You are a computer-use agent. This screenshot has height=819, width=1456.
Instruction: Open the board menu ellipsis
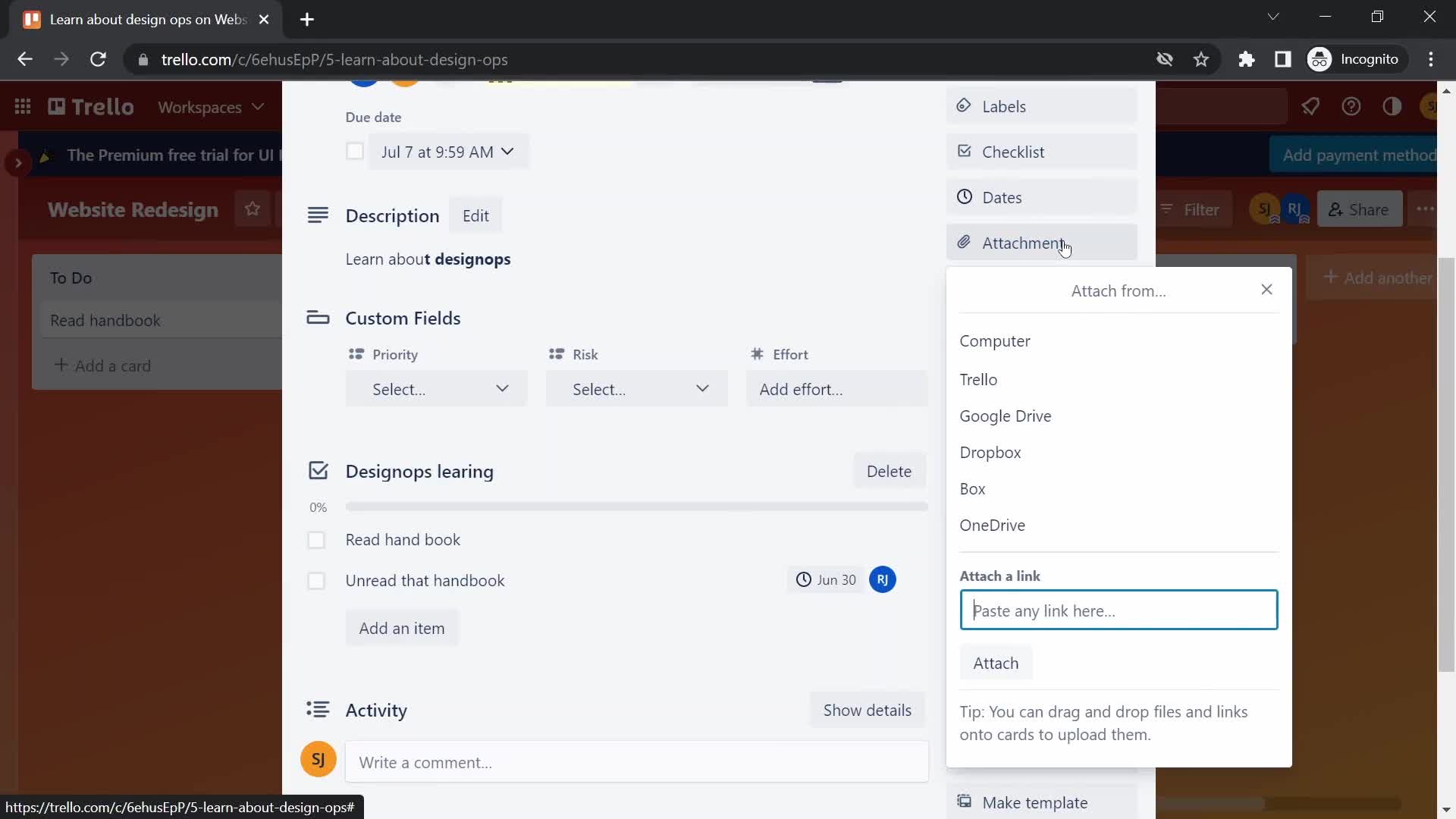pos(1424,209)
